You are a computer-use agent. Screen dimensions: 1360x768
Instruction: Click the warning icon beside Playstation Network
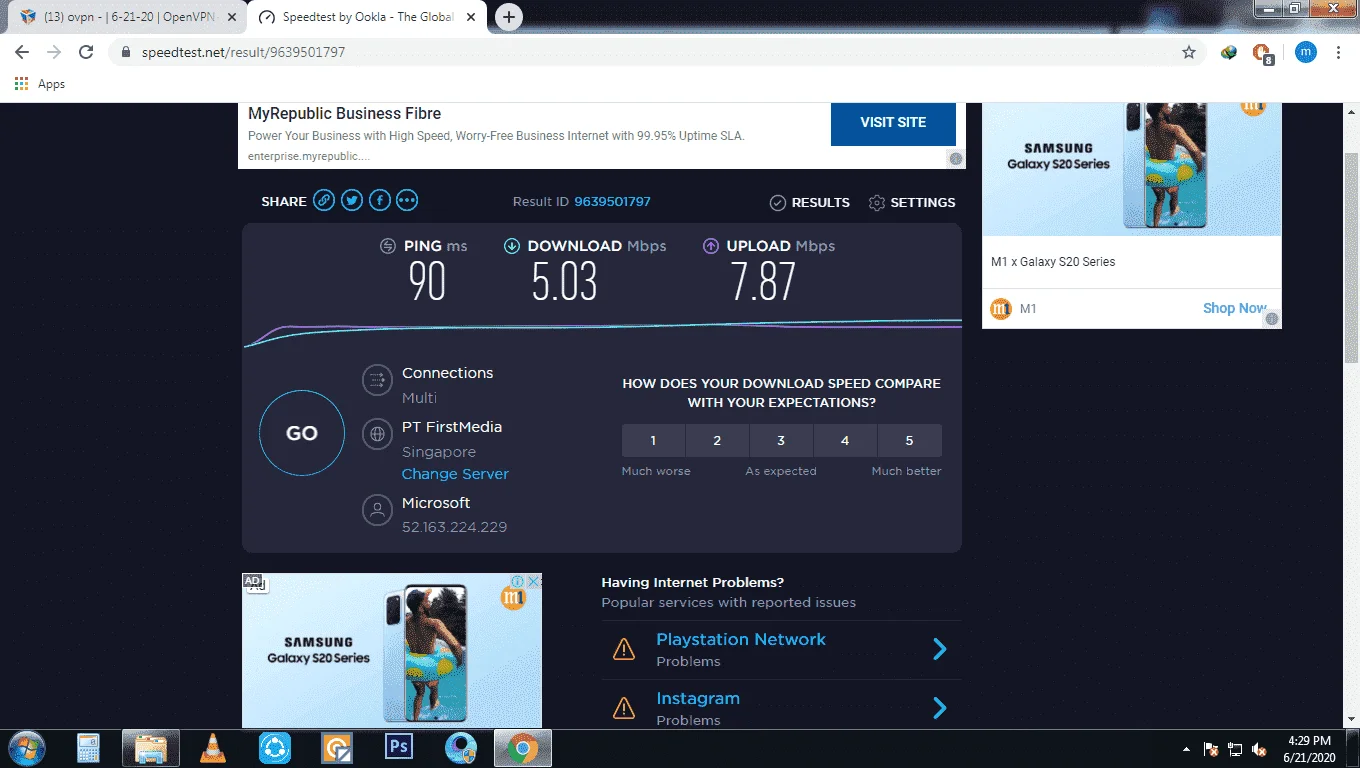624,649
